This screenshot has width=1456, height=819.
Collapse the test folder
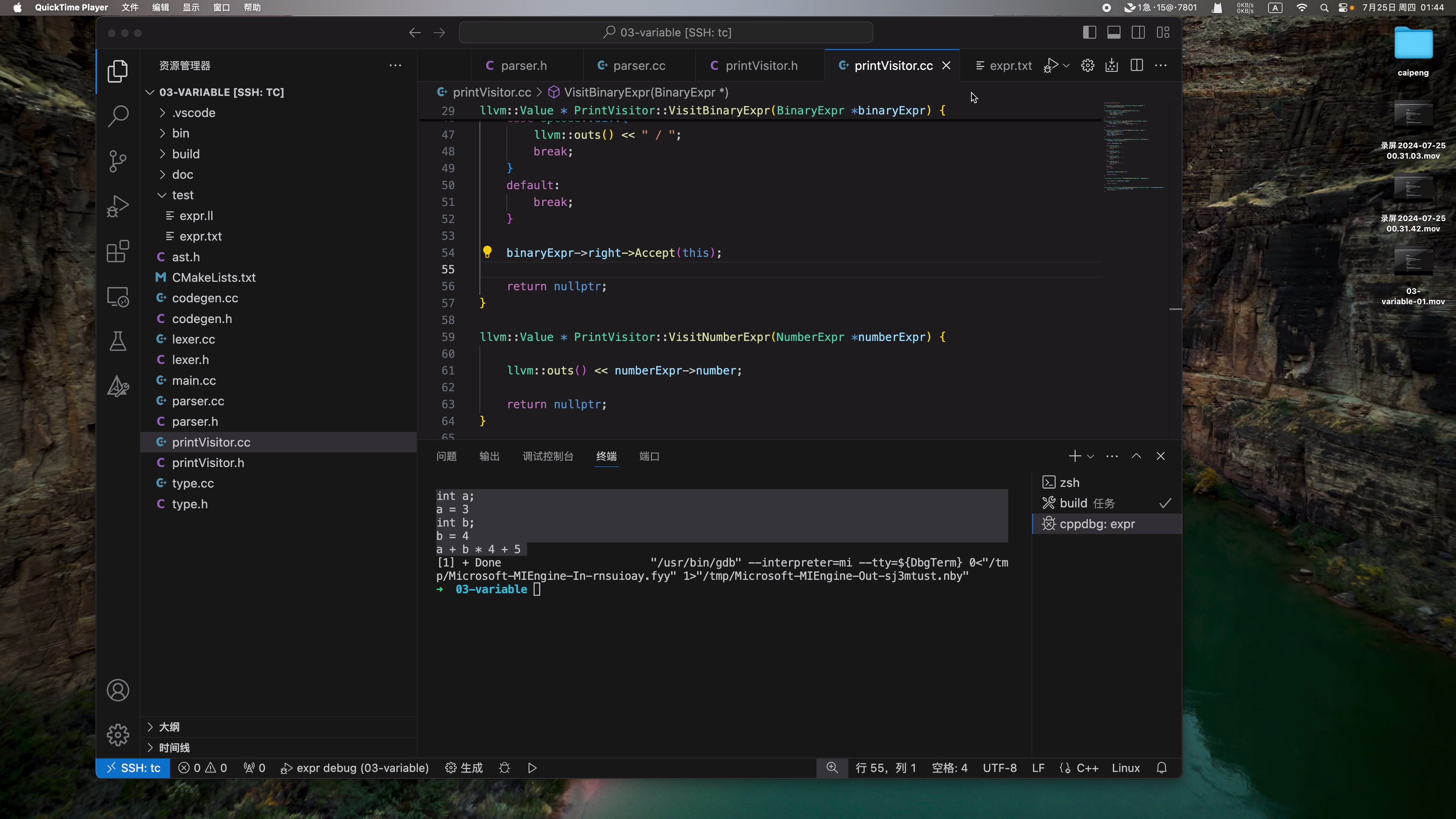pos(182,195)
